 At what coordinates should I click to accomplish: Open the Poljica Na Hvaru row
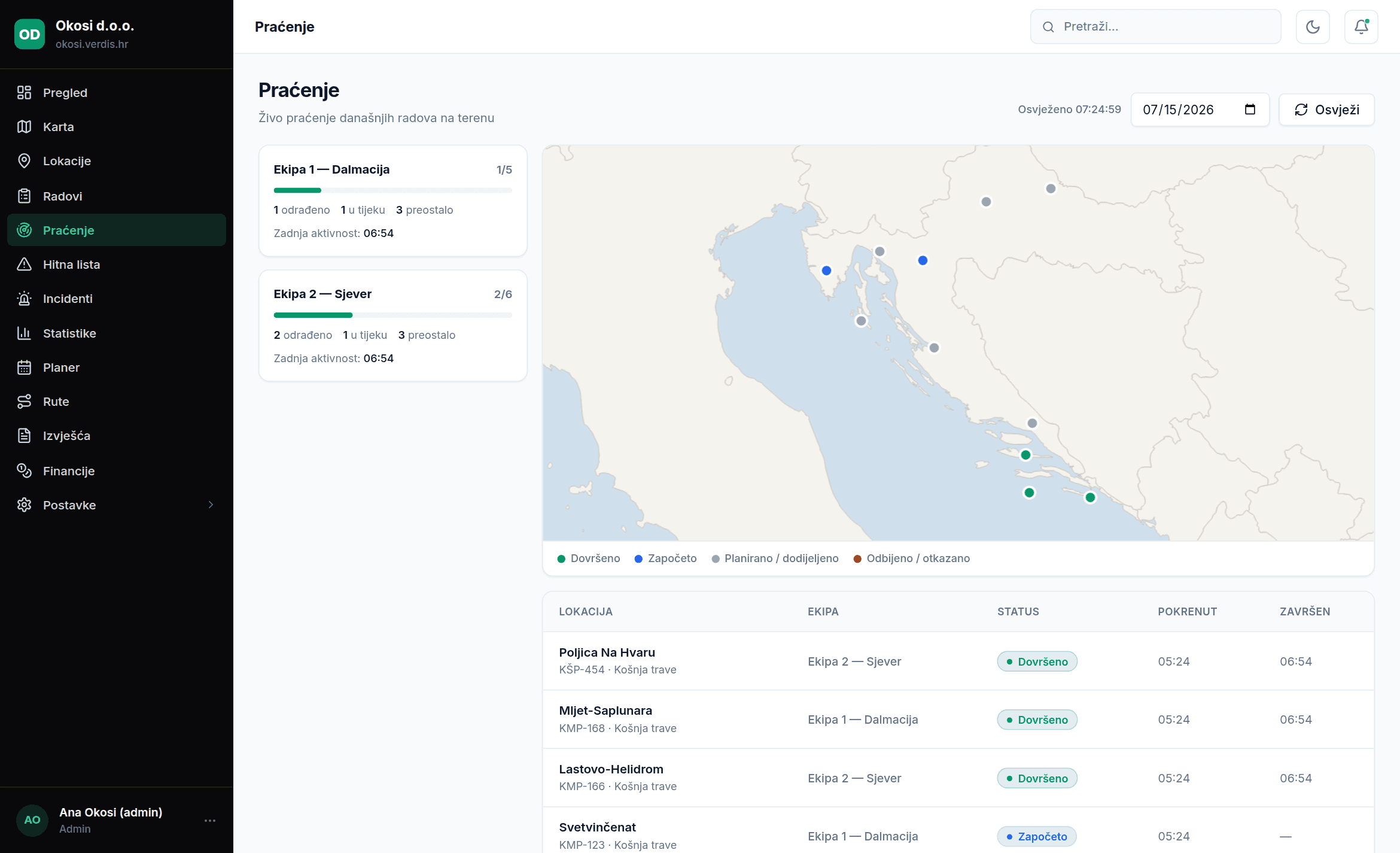[958, 661]
